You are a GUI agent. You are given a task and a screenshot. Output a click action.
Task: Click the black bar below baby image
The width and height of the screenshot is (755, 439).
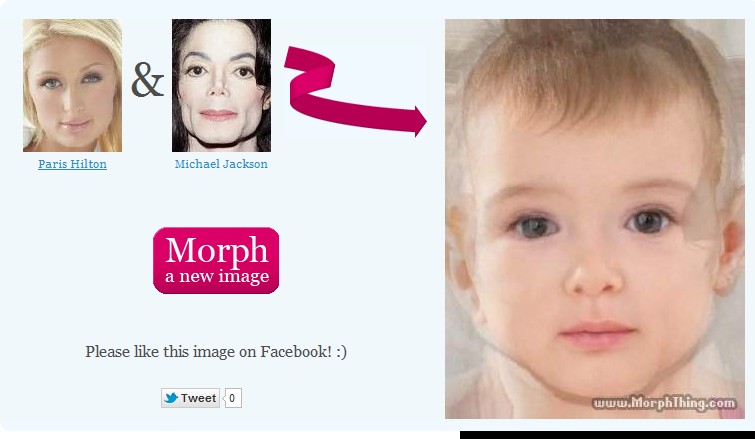pos(607,435)
